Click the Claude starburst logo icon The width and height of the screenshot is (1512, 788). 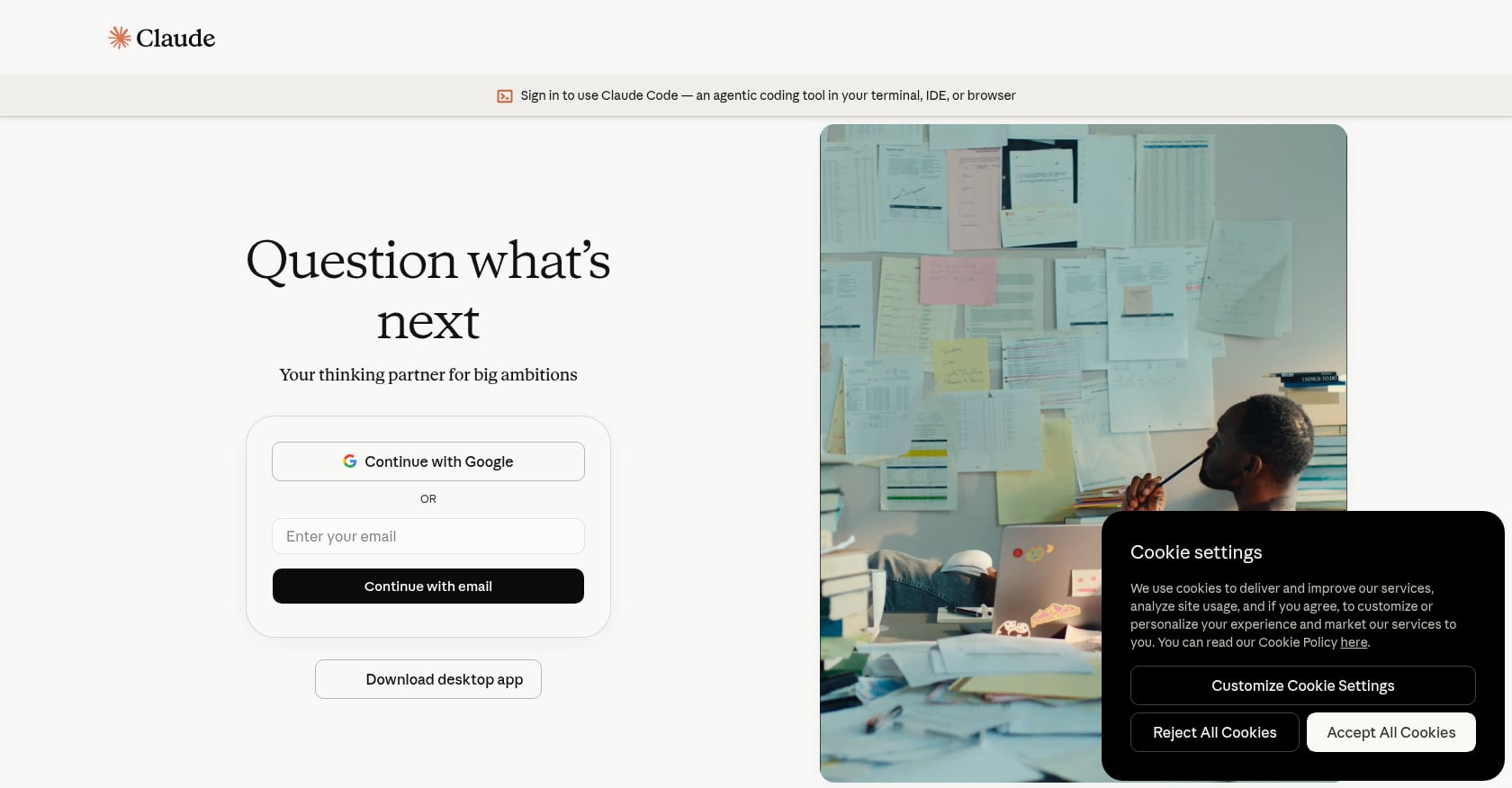coord(120,38)
